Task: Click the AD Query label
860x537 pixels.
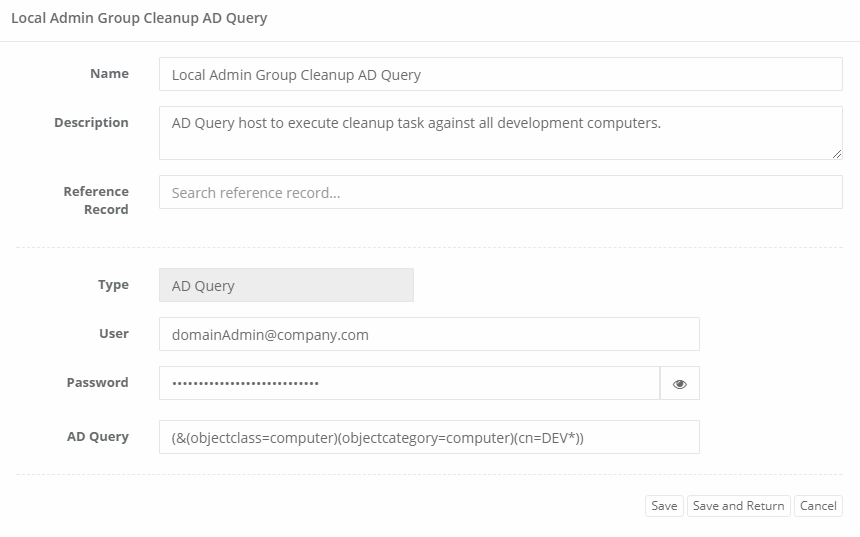Action: click(97, 437)
